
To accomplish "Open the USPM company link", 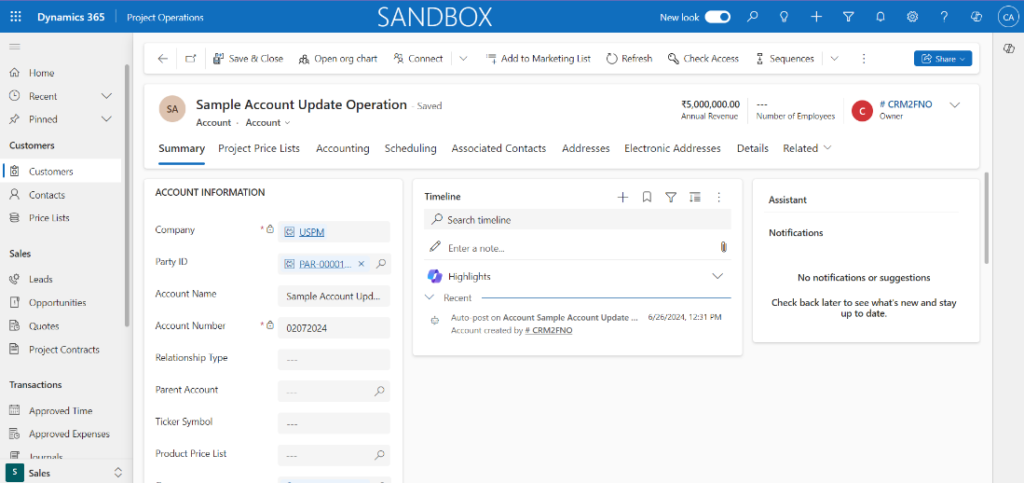I will click(313, 232).
